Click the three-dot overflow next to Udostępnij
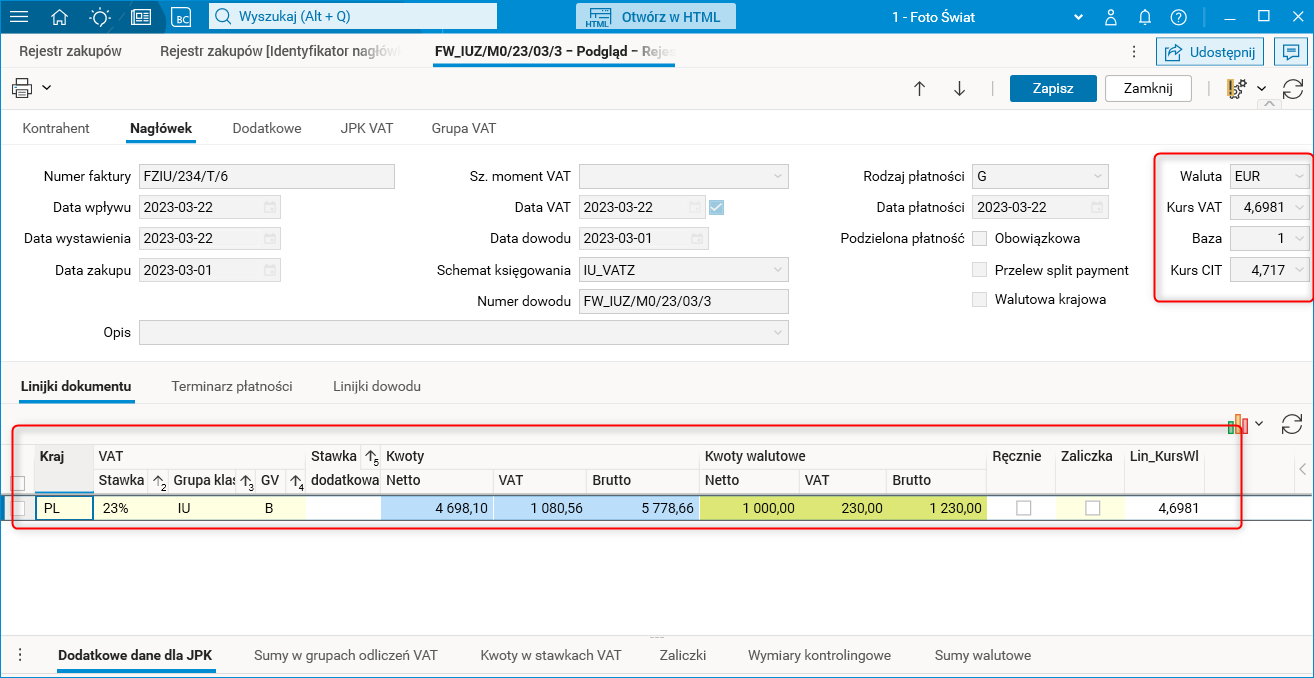Screen dimensions: 1314x678 (x=1133, y=51)
